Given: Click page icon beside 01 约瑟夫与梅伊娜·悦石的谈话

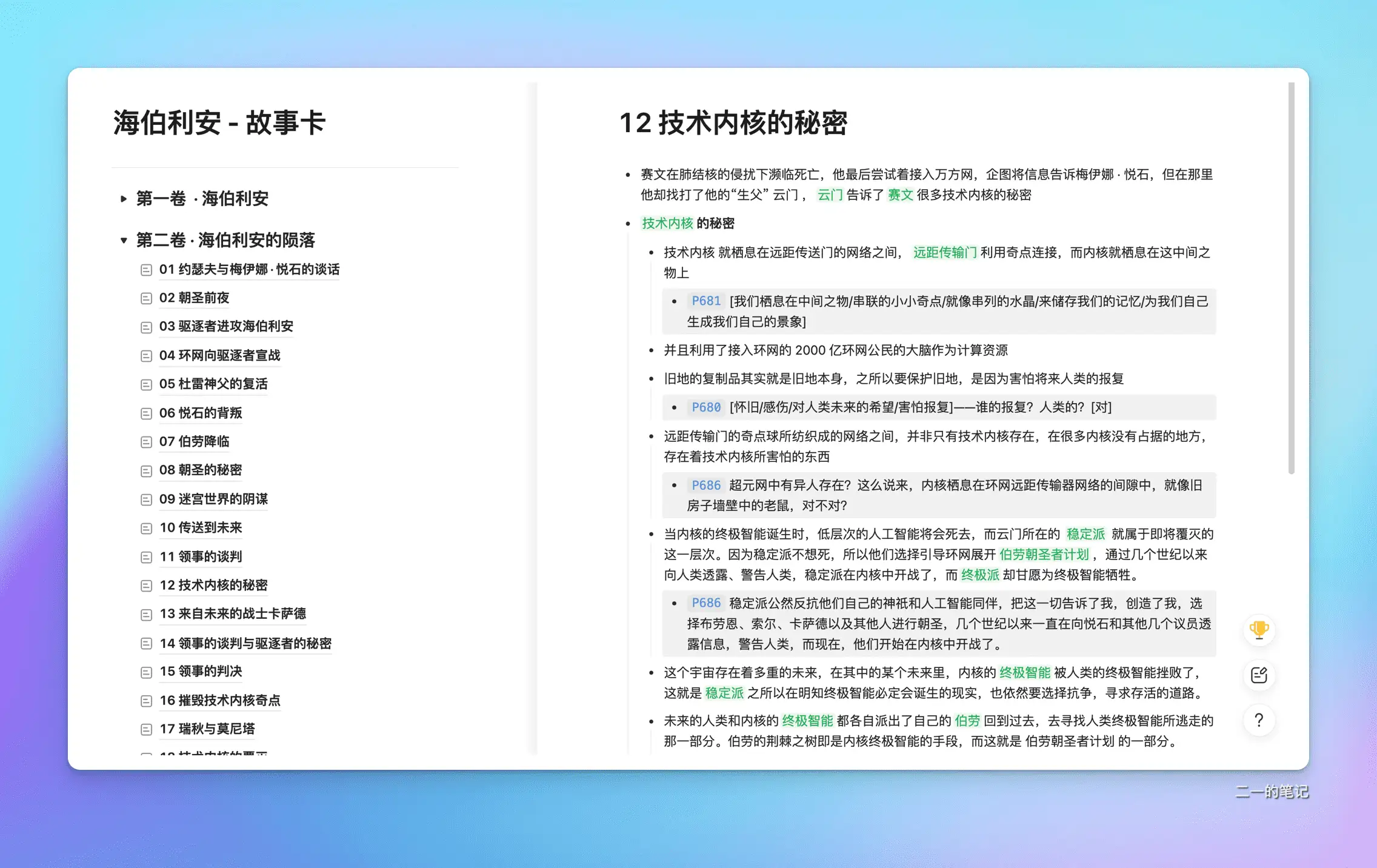Looking at the screenshot, I should point(146,270).
